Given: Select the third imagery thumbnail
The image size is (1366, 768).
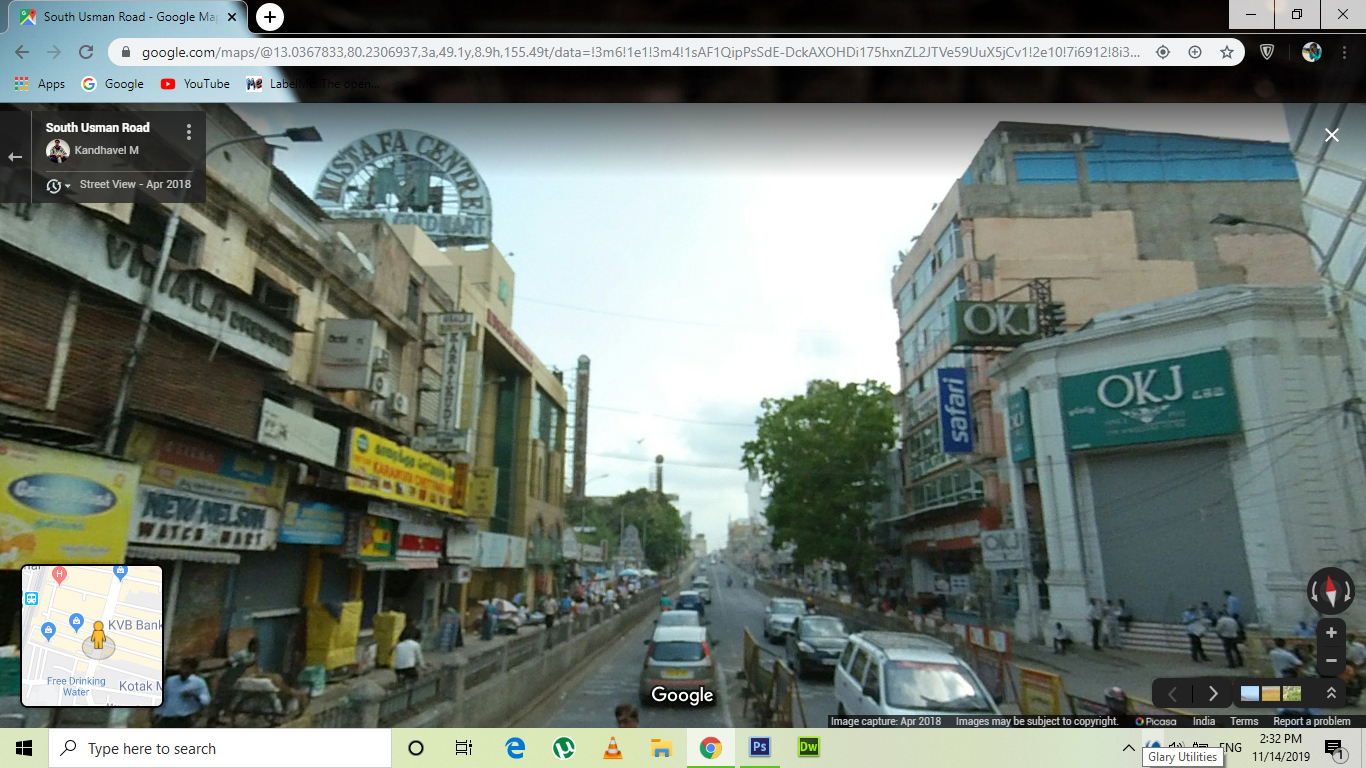Looking at the screenshot, I should (1292, 693).
